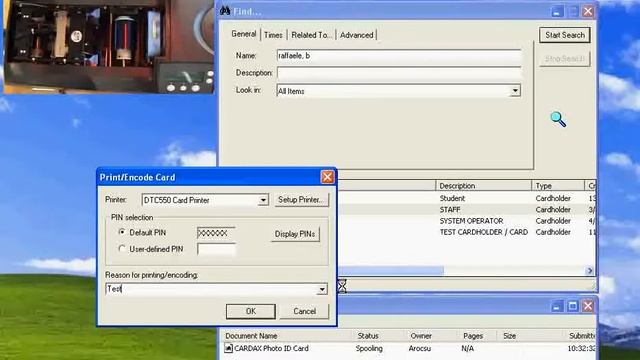Click Setup Printer... button
640x360 pixels.
[x=301, y=200]
